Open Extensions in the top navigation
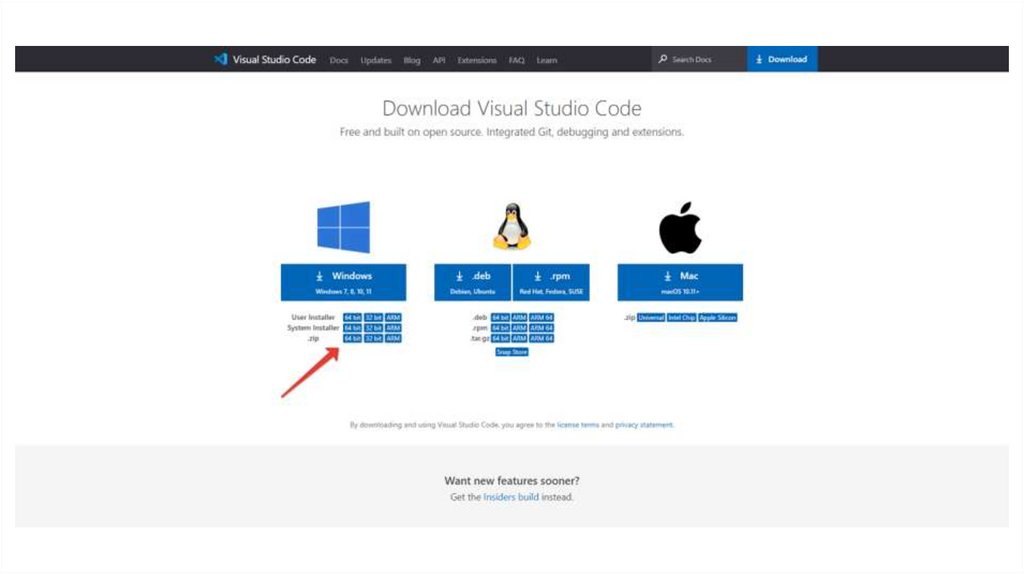Image resolution: width=1024 pixels, height=574 pixels. (x=477, y=60)
